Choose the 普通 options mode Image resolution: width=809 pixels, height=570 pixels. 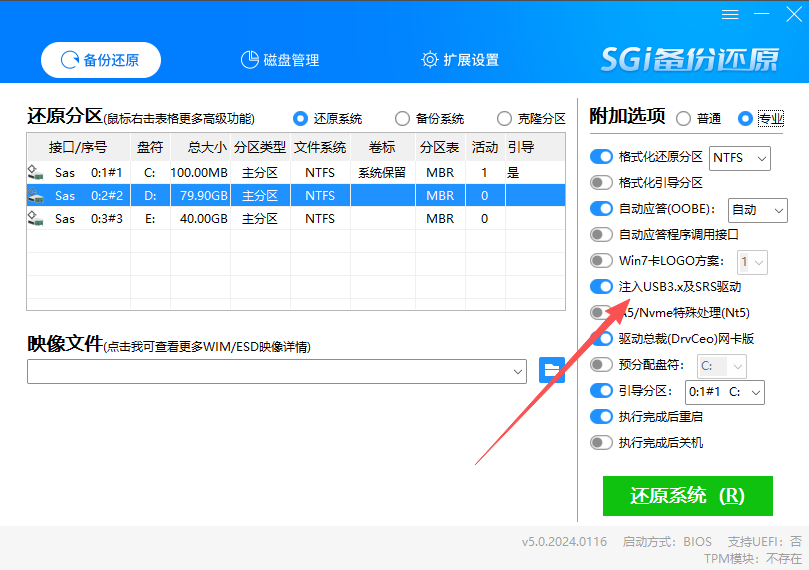[683, 119]
